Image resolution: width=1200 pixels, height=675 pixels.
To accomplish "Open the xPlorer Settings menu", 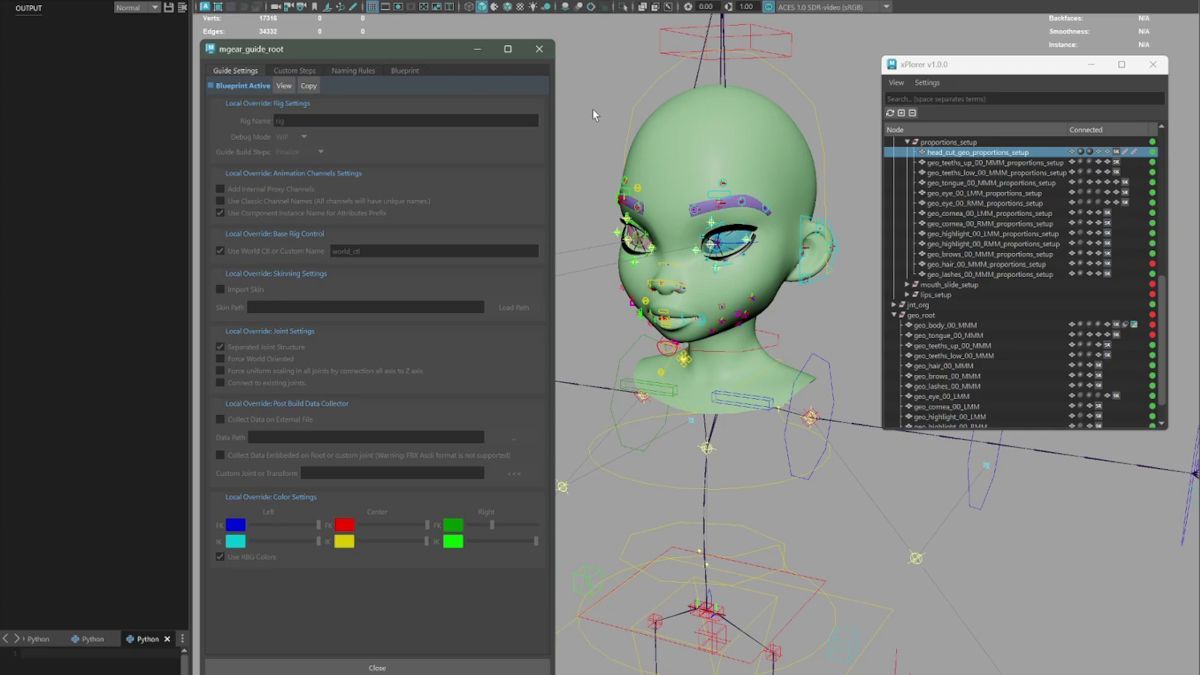I will [x=927, y=83].
